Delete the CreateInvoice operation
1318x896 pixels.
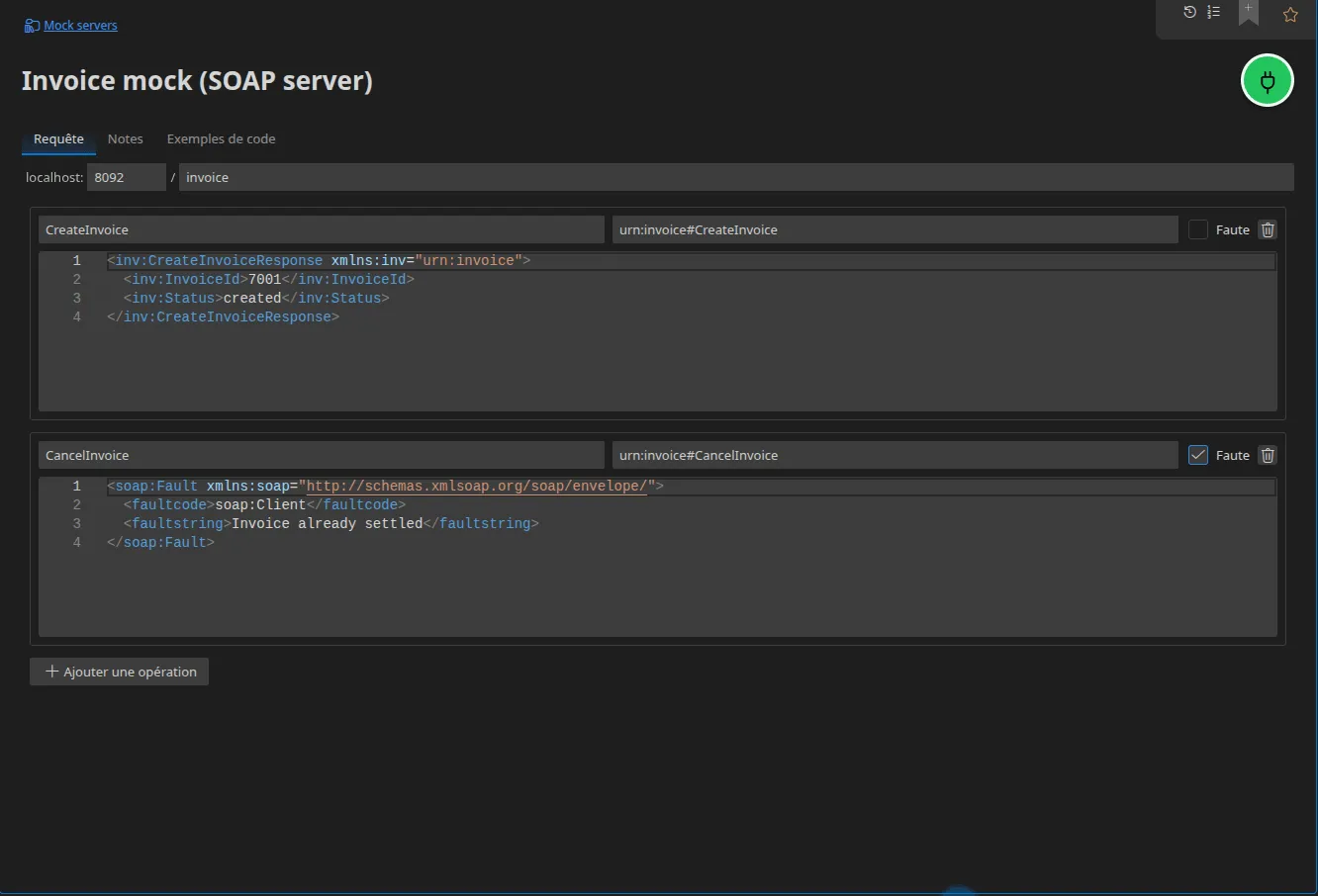(1268, 229)
